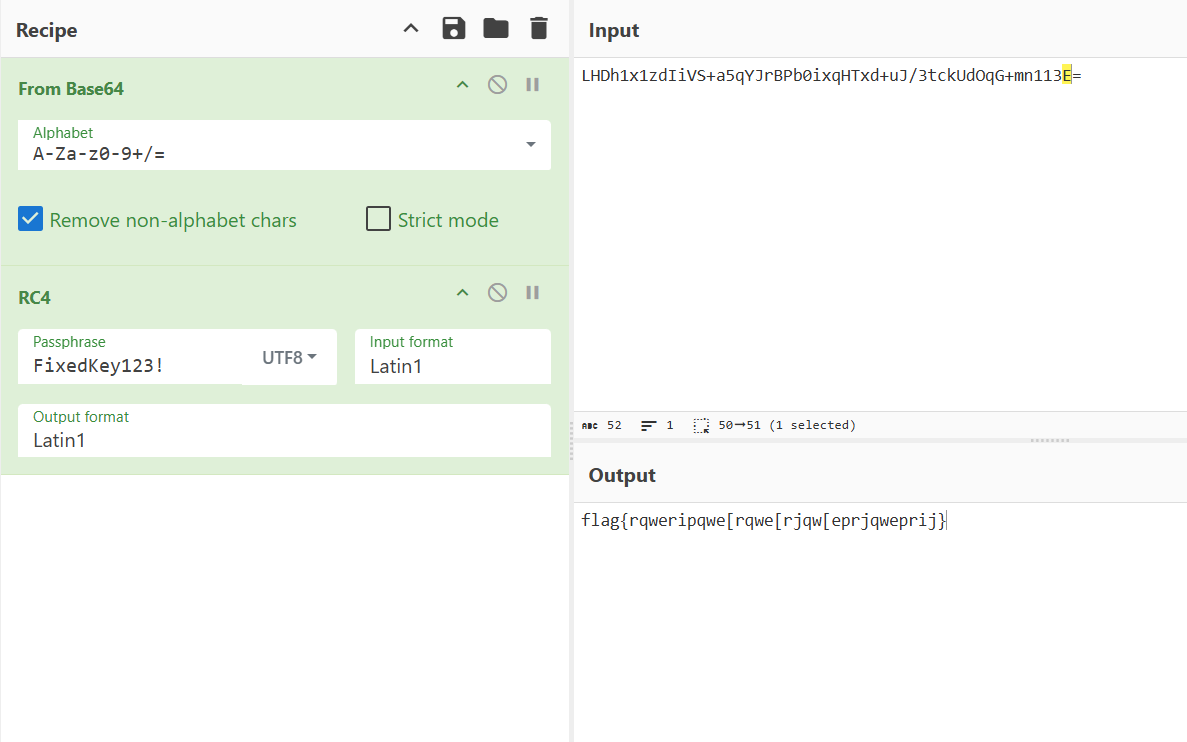Open the Base64 Alphabet dropdown
The width and height of the screenshot is (1187, 742).
point(531,145)
